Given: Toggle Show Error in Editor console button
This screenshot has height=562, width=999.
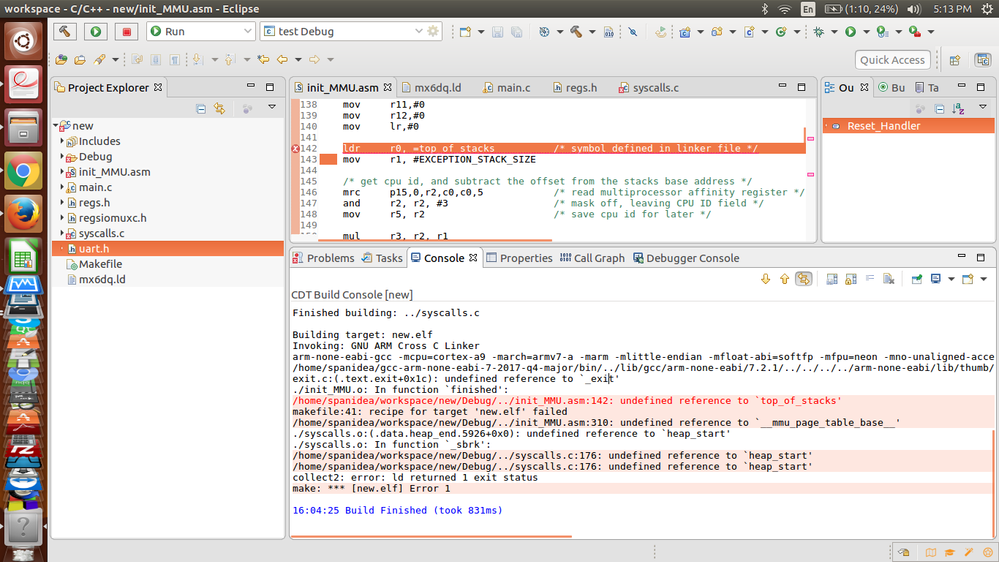Looking at the screenshot, I should 803,279.
